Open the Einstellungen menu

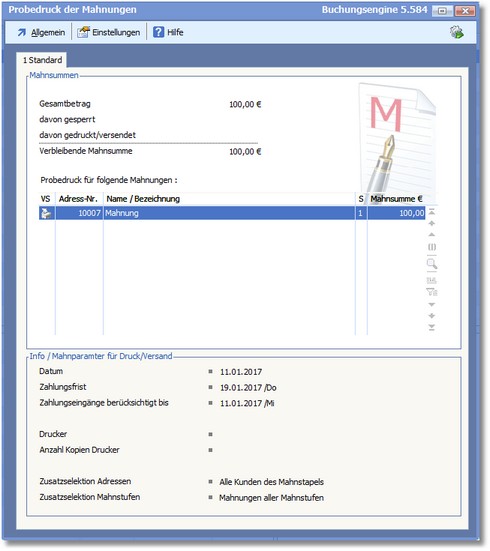(109, 33)
